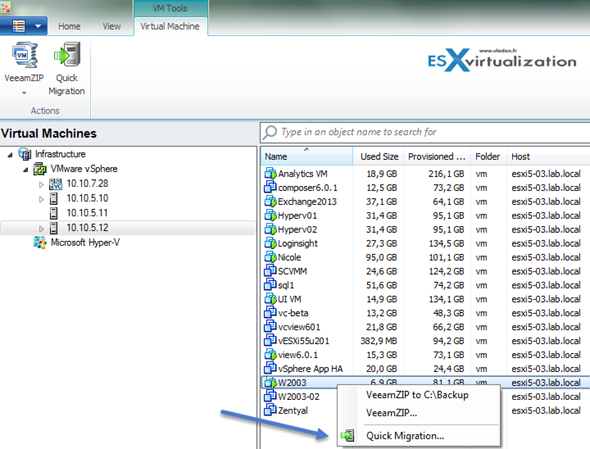Click the Loginsight VM icon

coord(270,243)
